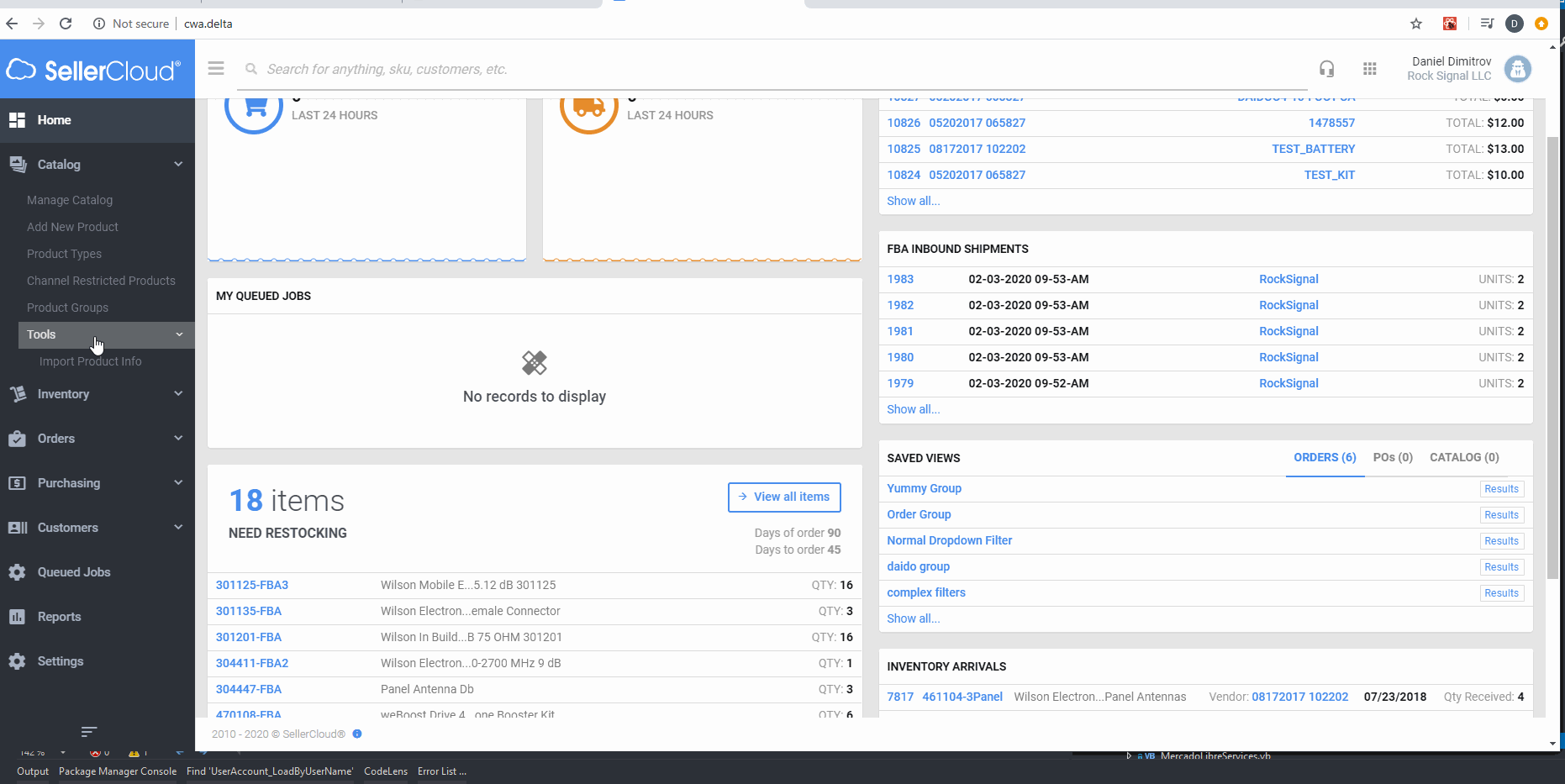The image size is (1565, 784).
Task: Click the sidebar collapse lines icon
Action: [x=89, y=732]
